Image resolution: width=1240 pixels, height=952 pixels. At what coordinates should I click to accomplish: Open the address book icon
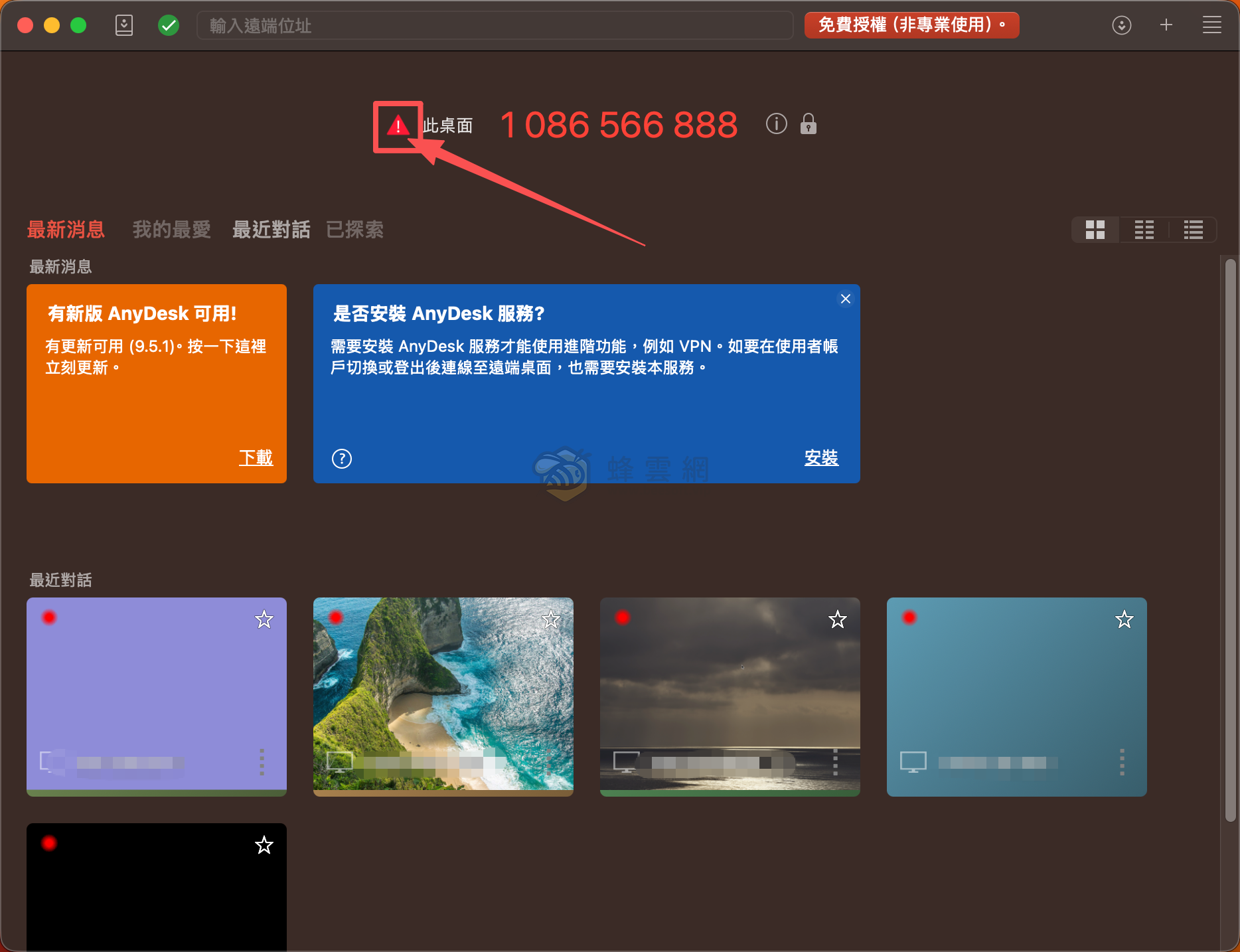pyautogui.click(x=124, y=25)
